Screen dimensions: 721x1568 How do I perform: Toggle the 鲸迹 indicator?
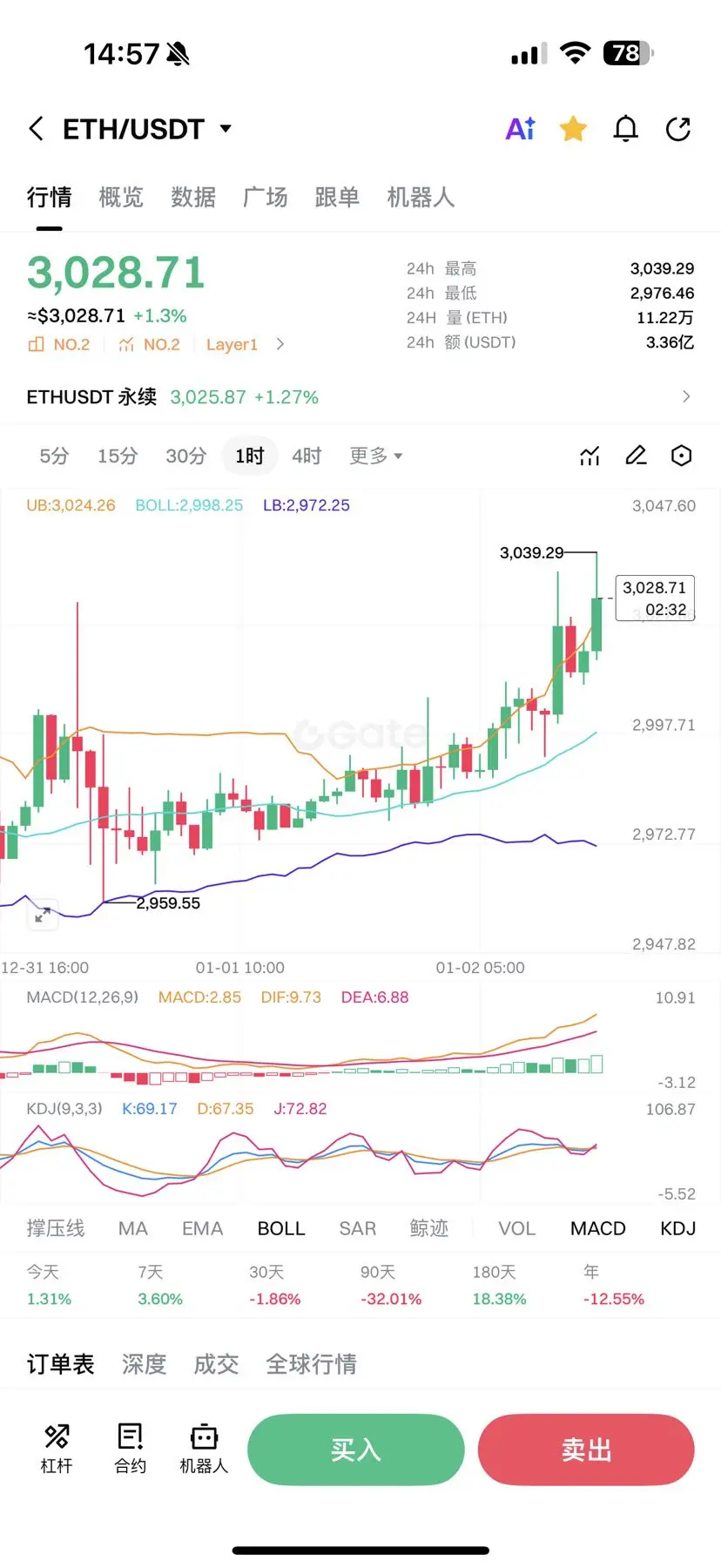pyautogui.click(x=429, y=1228)
